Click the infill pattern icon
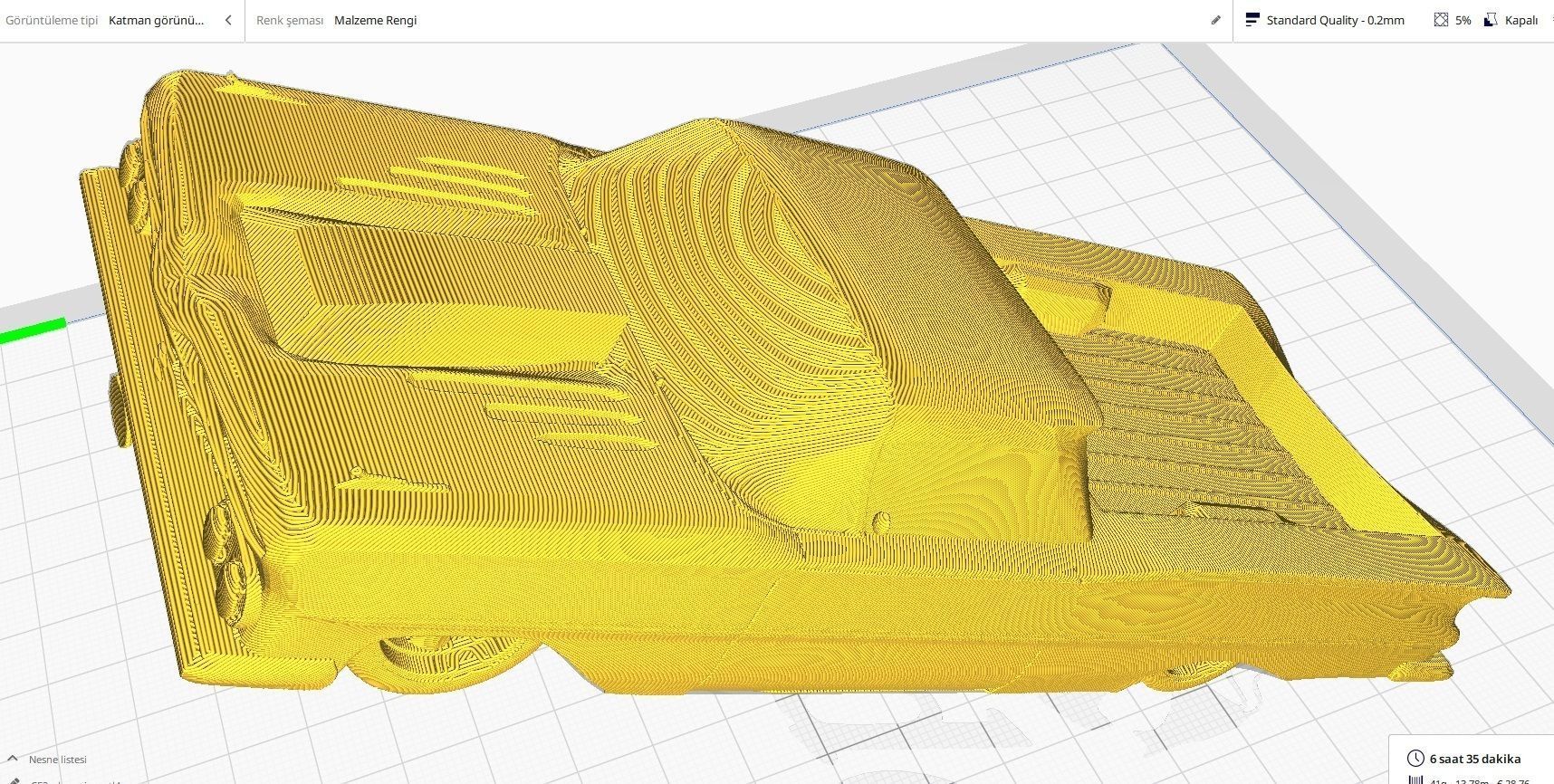This screenshot has width=1554, height=784. point(1441,19)
